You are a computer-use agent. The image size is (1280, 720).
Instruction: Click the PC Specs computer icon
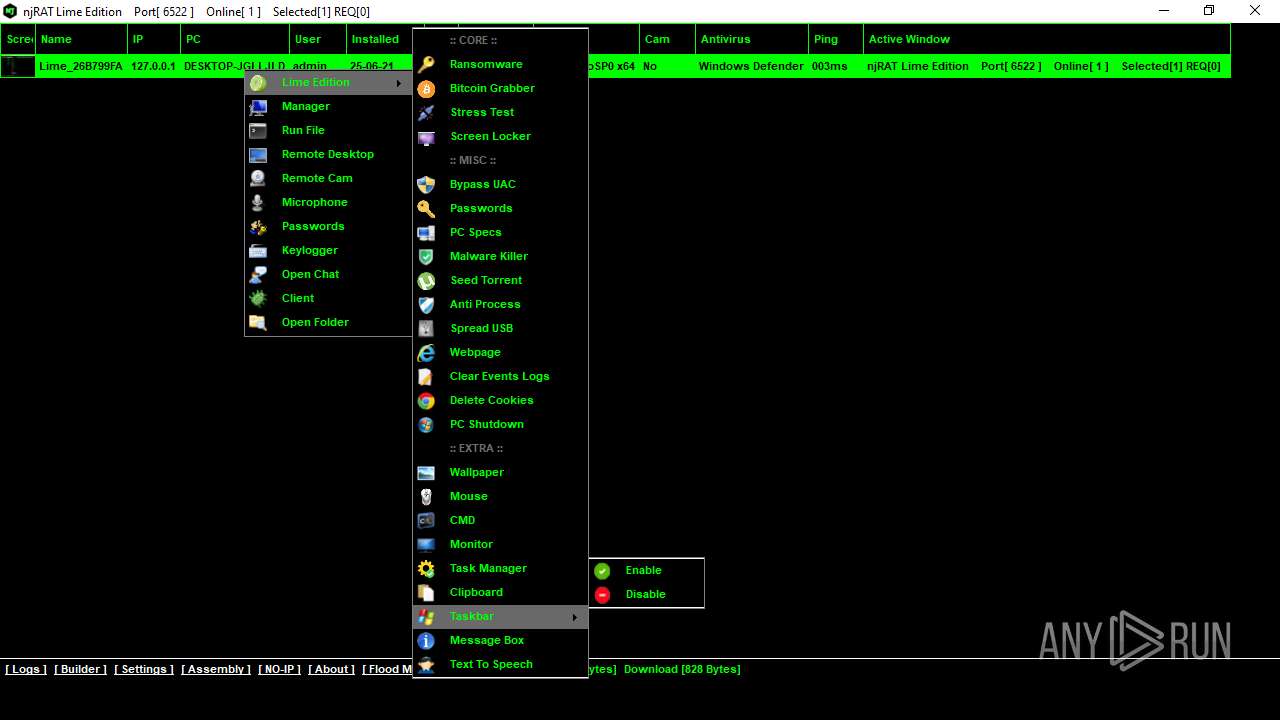click(426, 232)
